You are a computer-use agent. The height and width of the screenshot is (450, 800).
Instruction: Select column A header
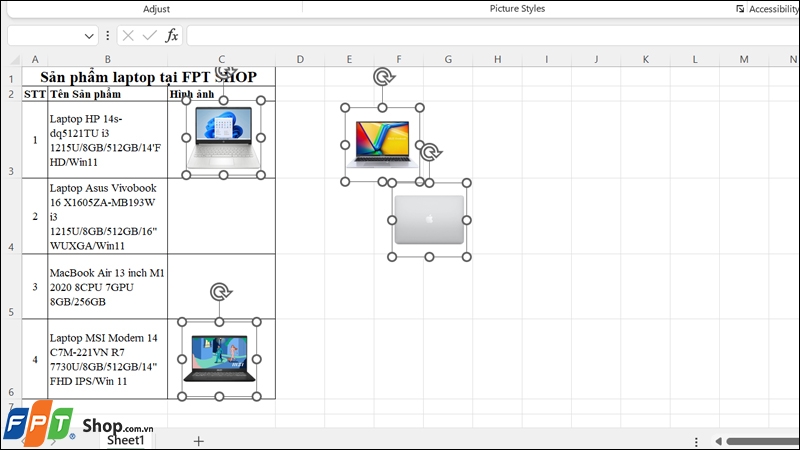(x=35, y=59)
